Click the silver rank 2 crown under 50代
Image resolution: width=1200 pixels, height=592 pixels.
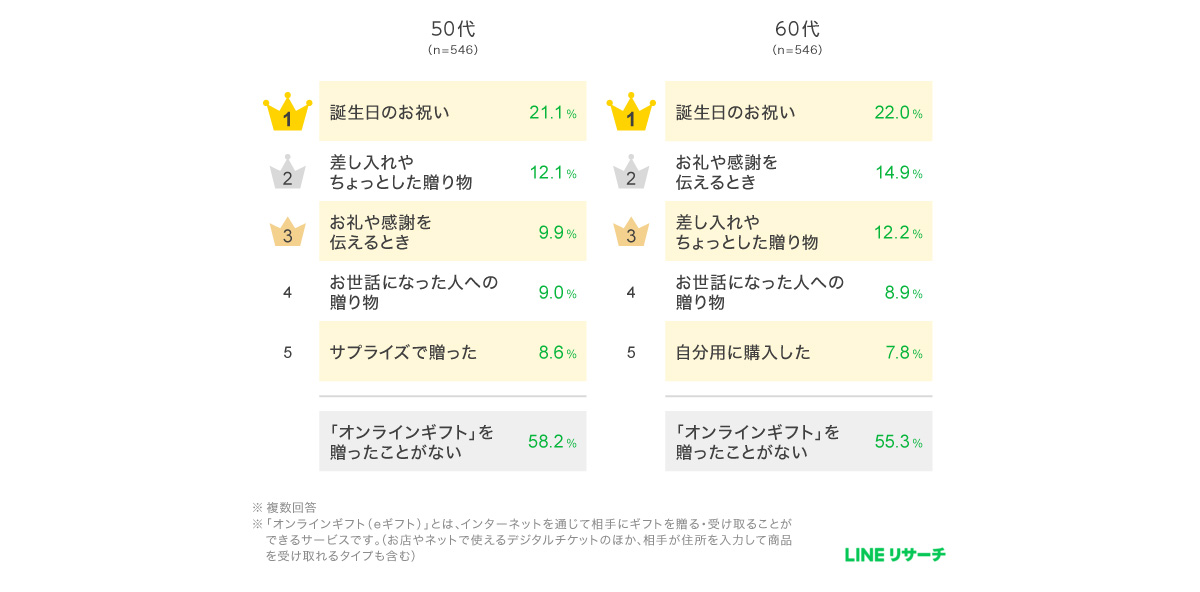tap(287, 174)
